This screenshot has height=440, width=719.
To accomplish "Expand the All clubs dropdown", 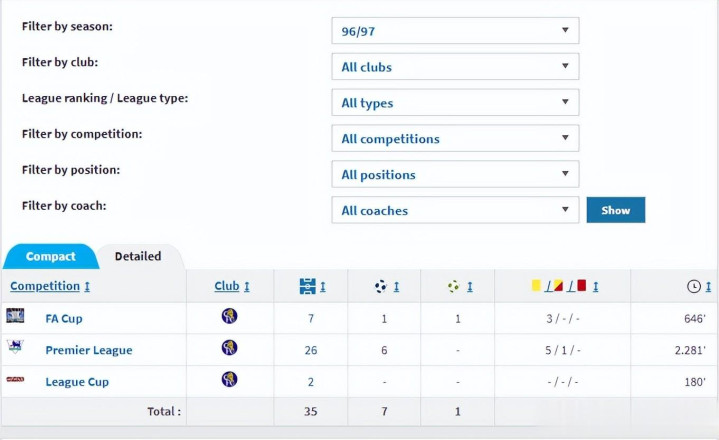I will click(455, 67).
